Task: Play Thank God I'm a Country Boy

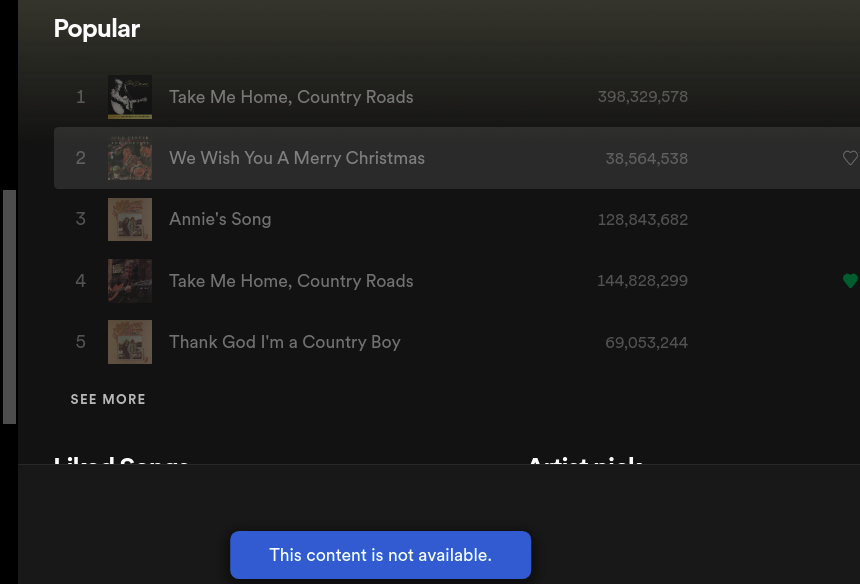Action: 285,342
